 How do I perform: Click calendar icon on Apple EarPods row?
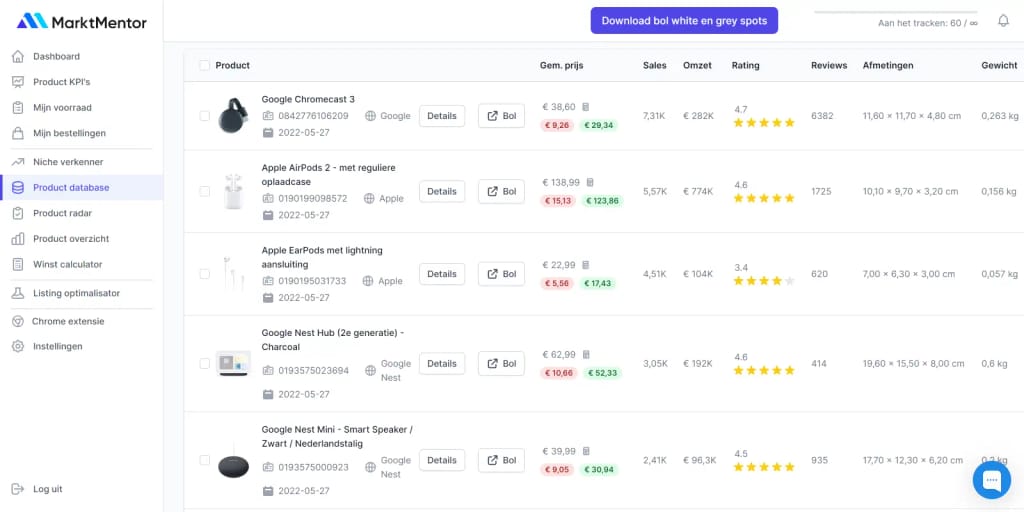coord(268,298)
